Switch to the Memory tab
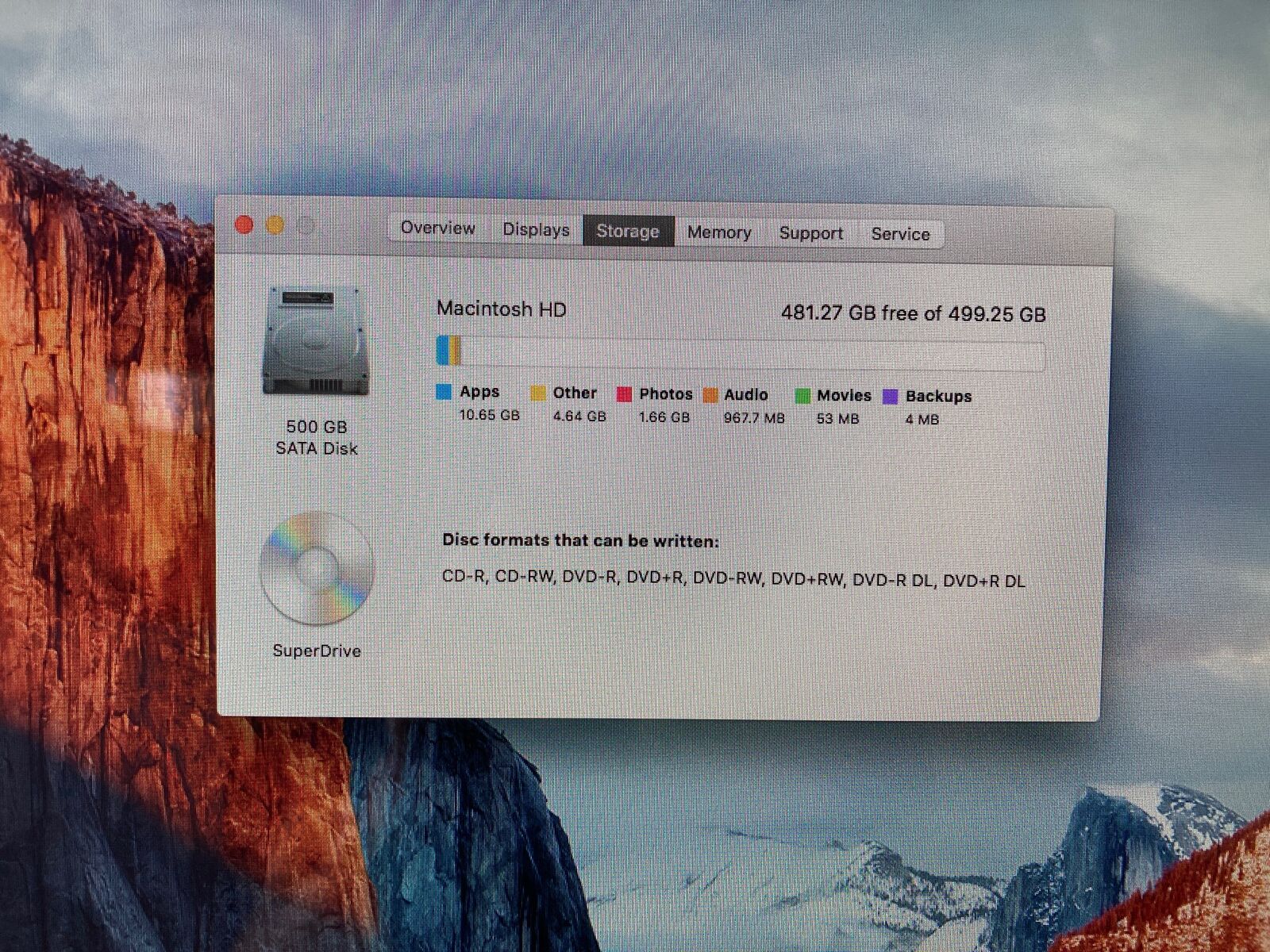Screen dimensions: 1270x952 click(719, 232)
